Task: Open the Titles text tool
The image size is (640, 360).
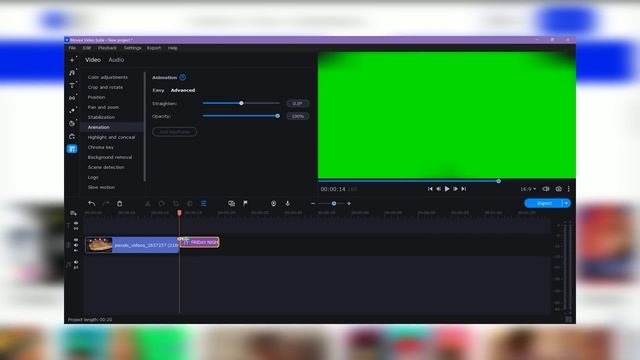Action: pos(72,85)
